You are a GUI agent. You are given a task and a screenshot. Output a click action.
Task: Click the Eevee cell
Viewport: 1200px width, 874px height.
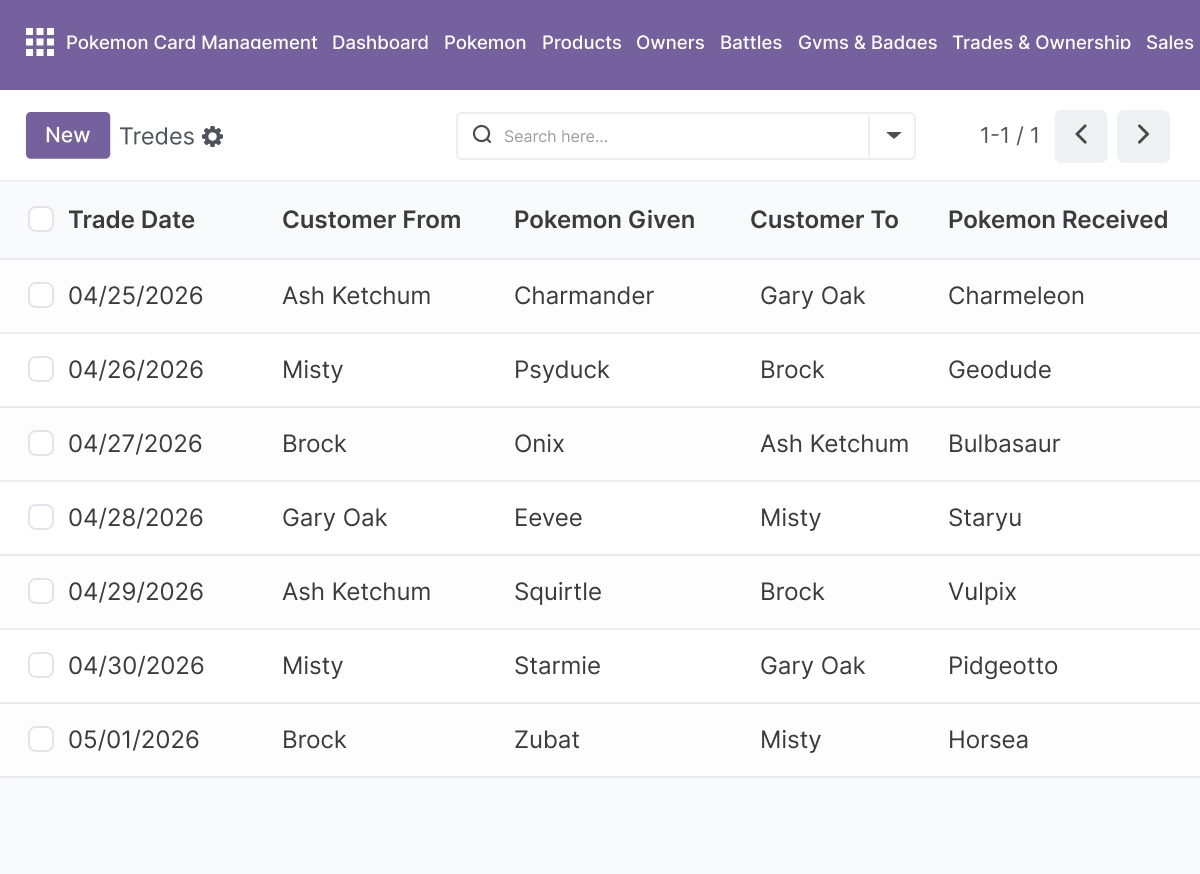[548, 518]
